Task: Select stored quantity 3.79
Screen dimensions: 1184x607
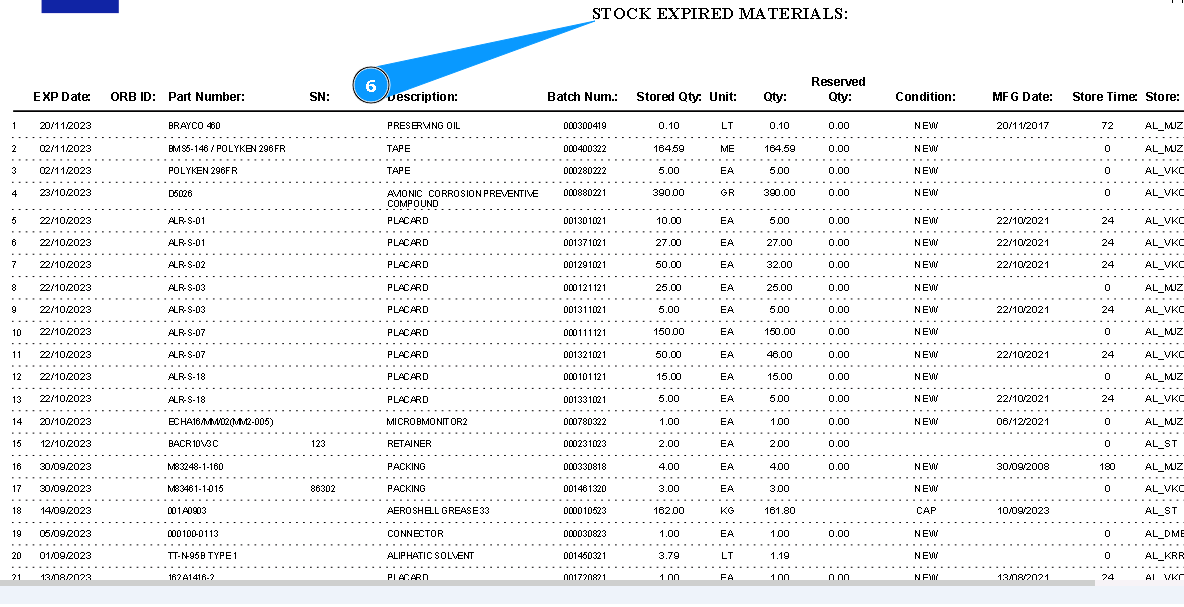Action: pyautogui.click(x=668, y=556)
